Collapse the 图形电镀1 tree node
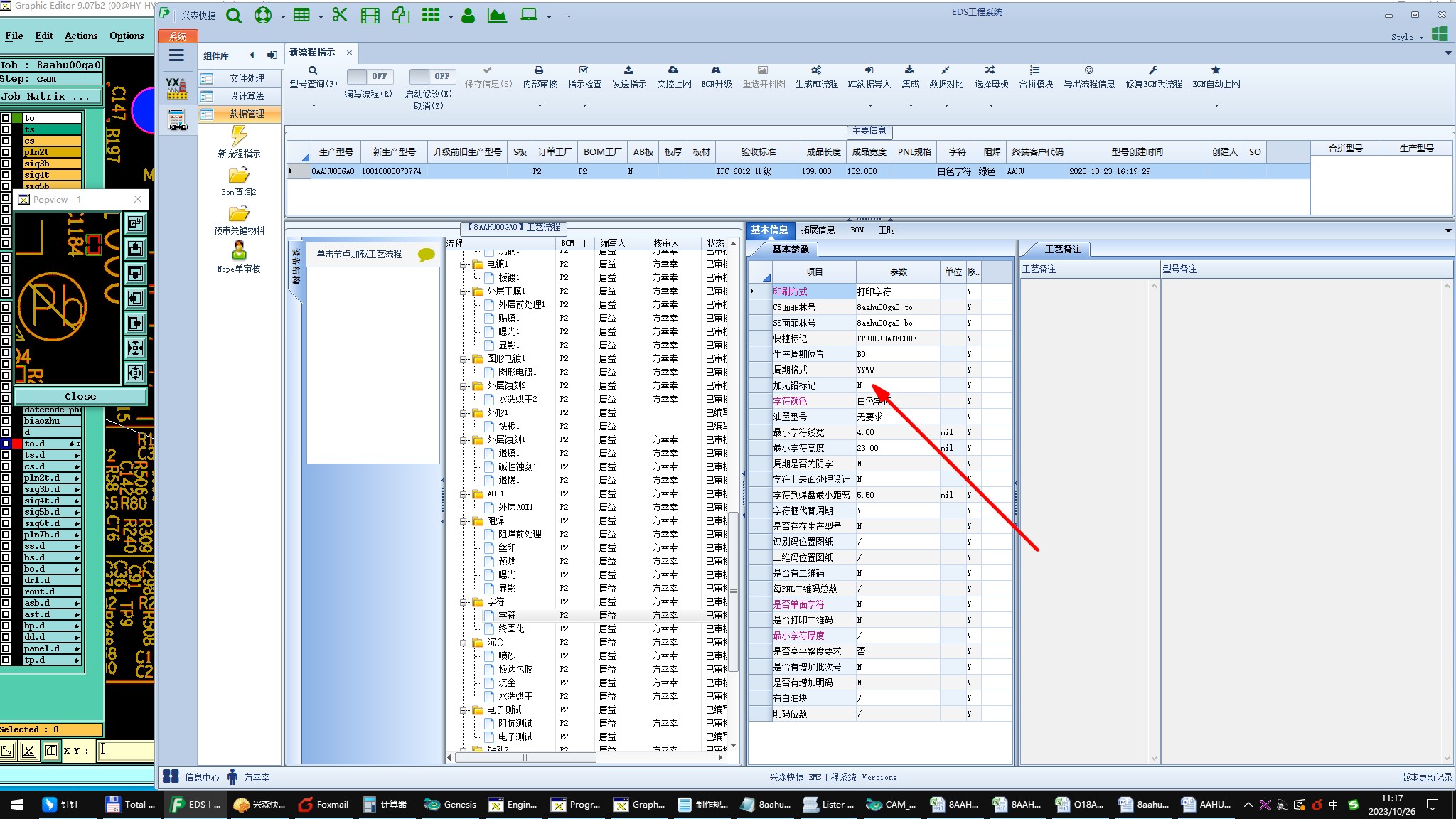Screen dimensions: 1456x819 (x=464, y=359)
